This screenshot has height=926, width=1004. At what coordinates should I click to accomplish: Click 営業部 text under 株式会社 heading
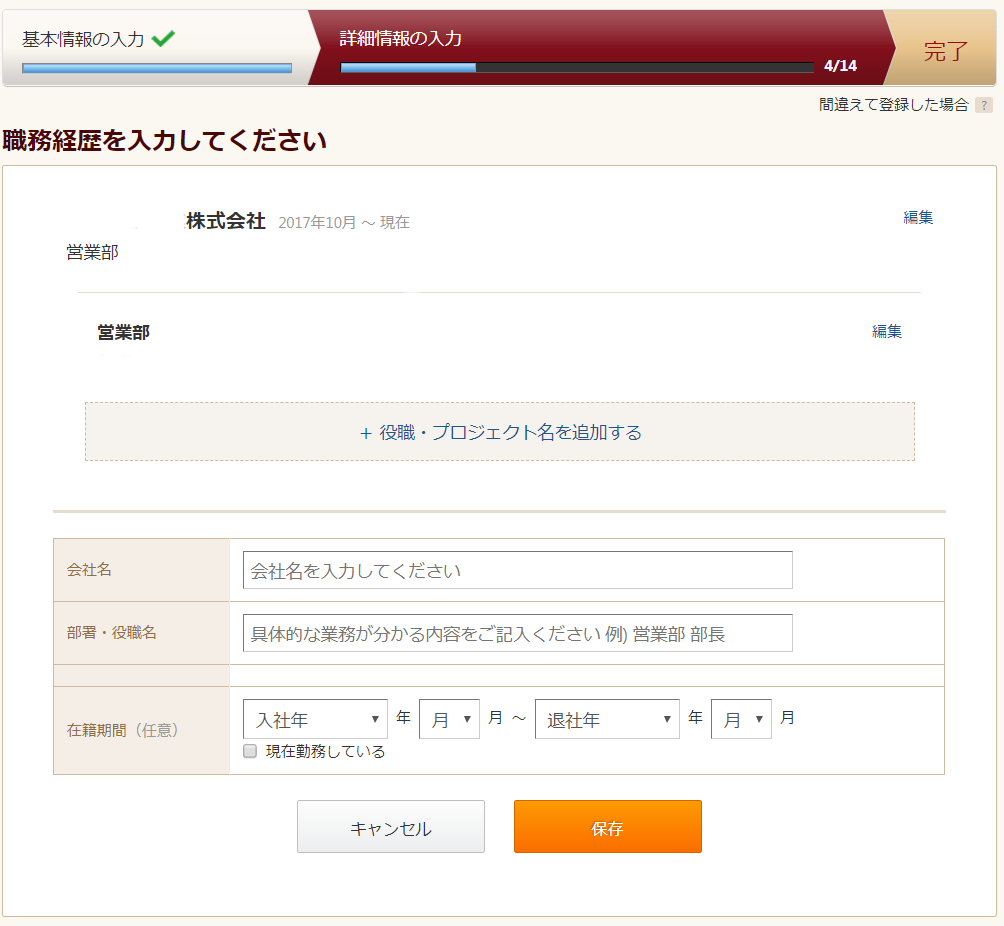pos(92,252)
